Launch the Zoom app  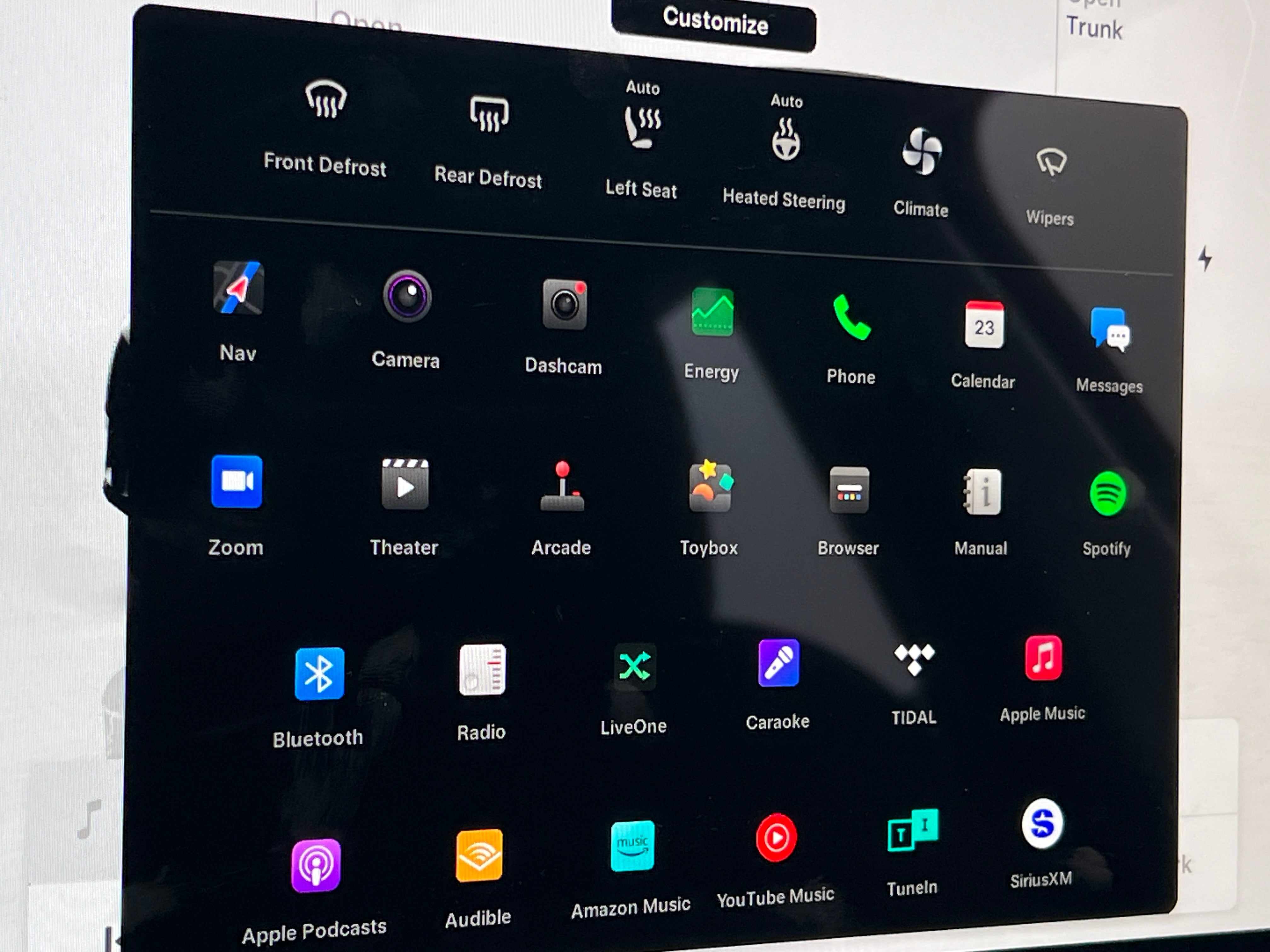point(237,481)
